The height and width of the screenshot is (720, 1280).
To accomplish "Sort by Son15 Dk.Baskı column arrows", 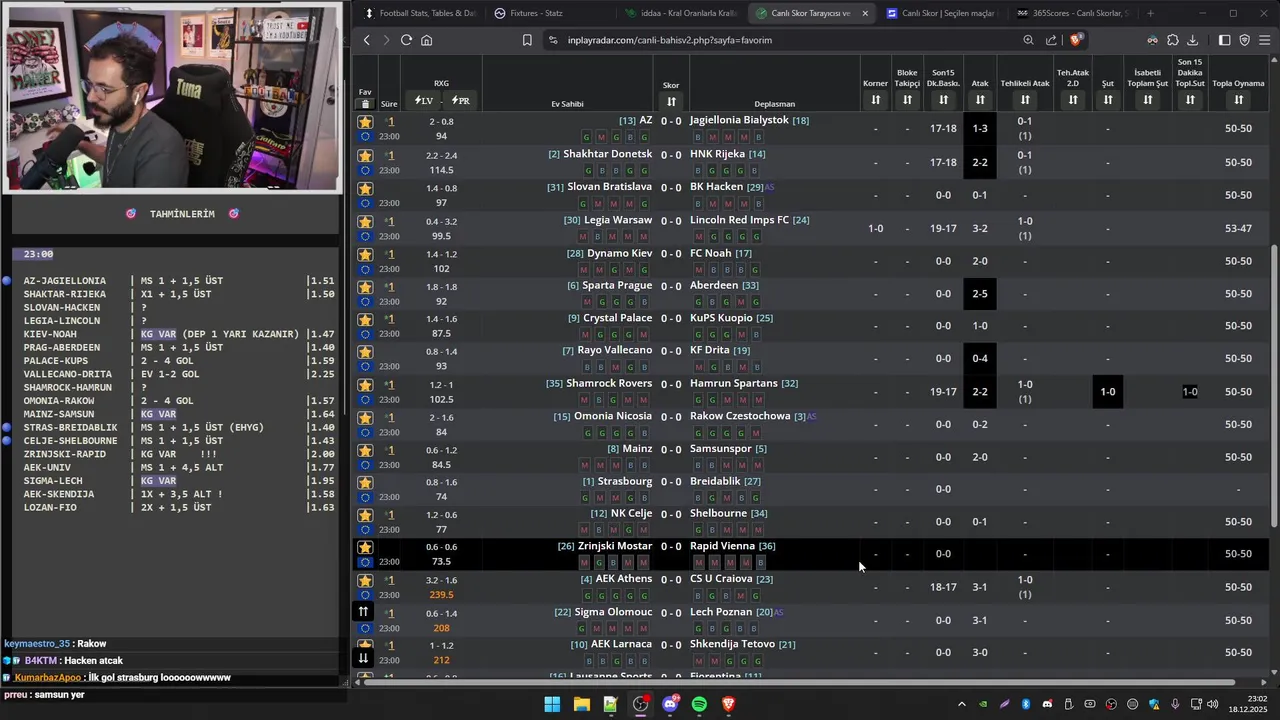I will [943, 100].
